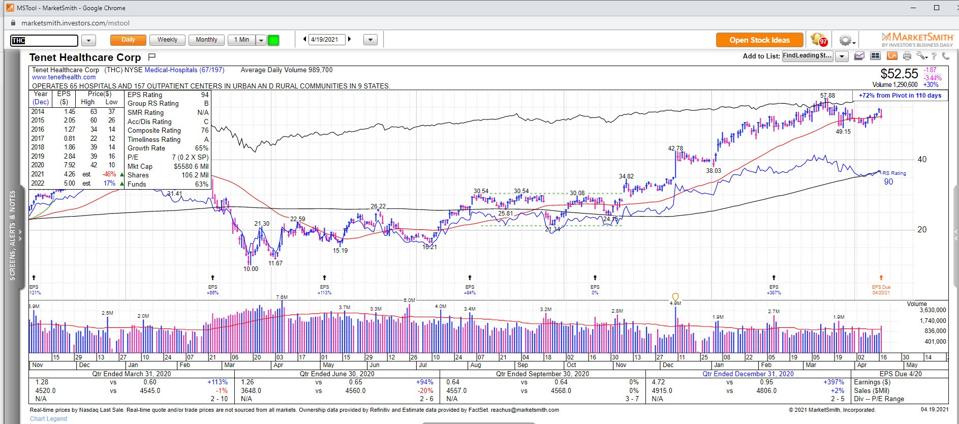This screenshot has height=424, width=959.
Task: Click the site padlock icon in address bar
Action: 13,23
